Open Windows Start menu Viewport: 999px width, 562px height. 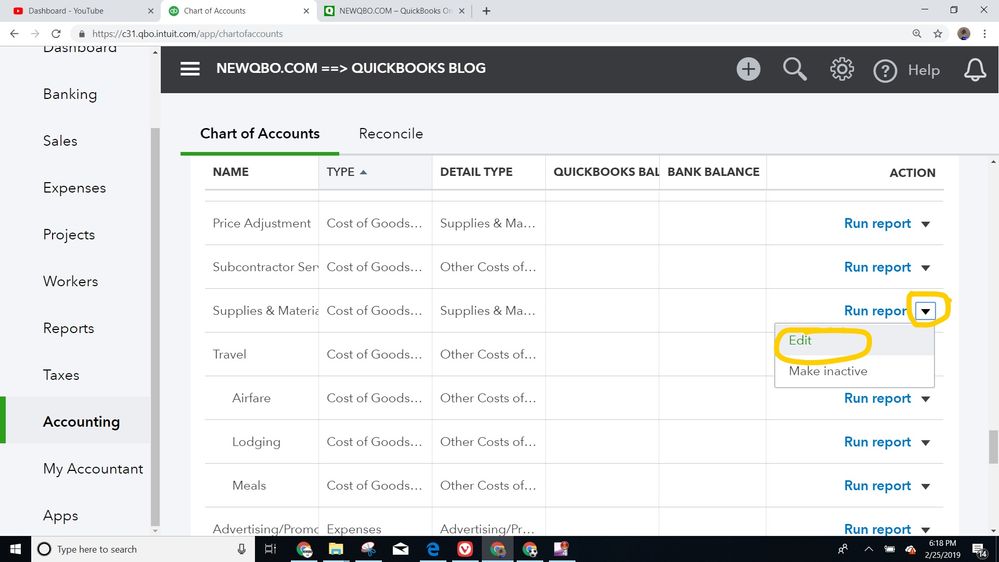click(x=15, y=549)
